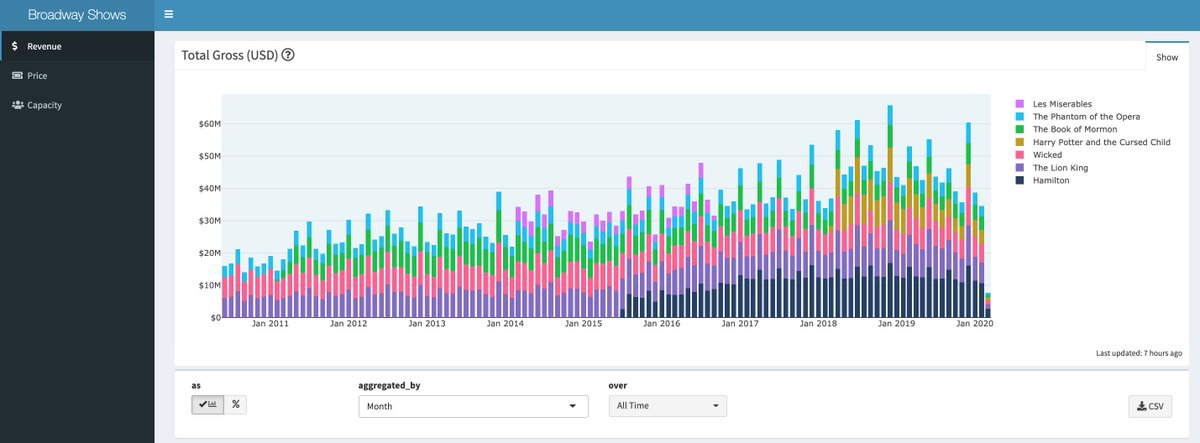The image size is (1200, 443).
Task: Toggle The Book of Mormon legend swatch
Action: click(1019, 130)
